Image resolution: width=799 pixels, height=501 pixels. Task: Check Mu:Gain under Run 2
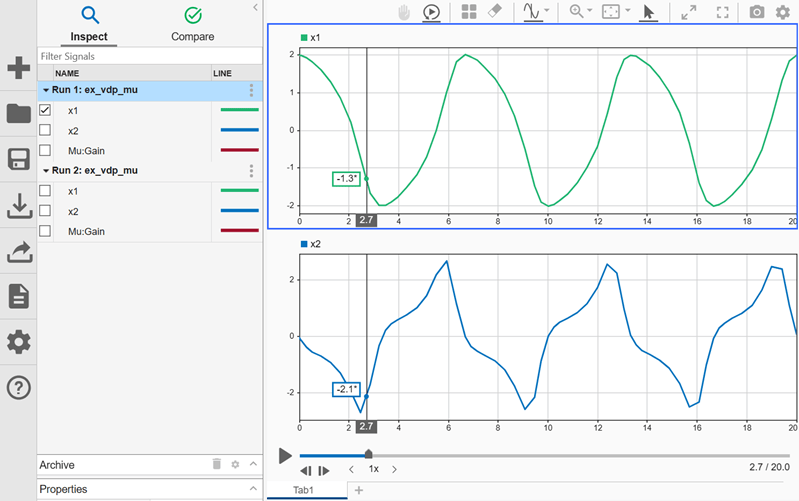tap(45, 231)
